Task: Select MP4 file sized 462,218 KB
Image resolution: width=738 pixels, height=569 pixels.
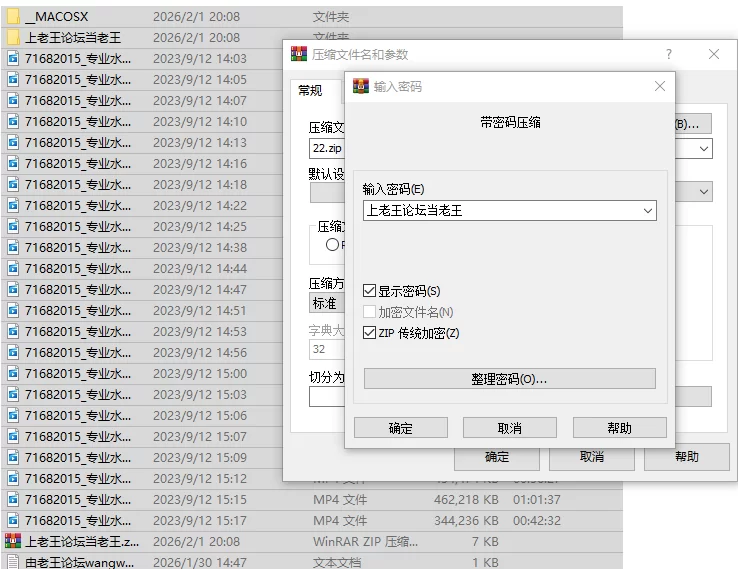Action: point(312,499)
